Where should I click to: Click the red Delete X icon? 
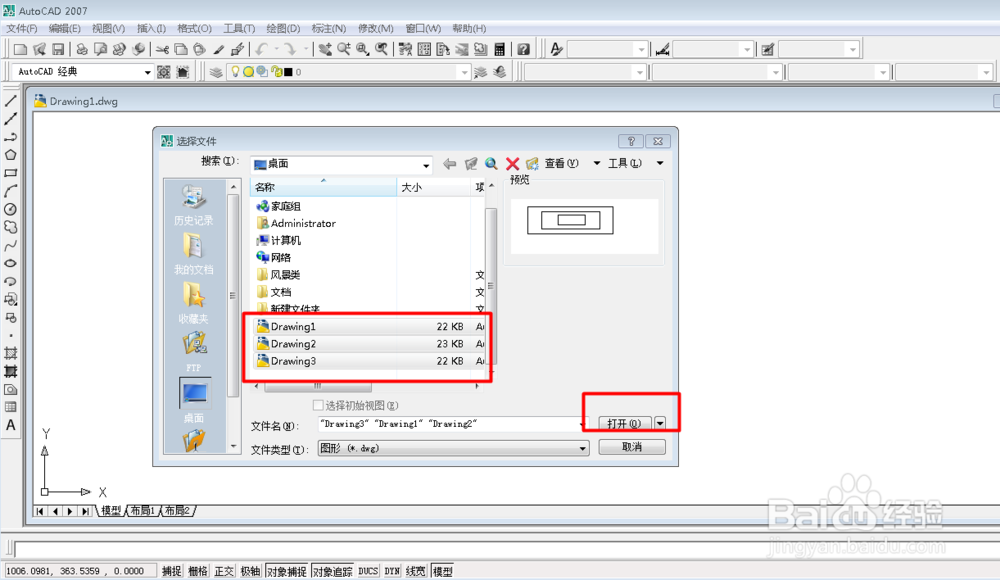click(x=512, y=164)
